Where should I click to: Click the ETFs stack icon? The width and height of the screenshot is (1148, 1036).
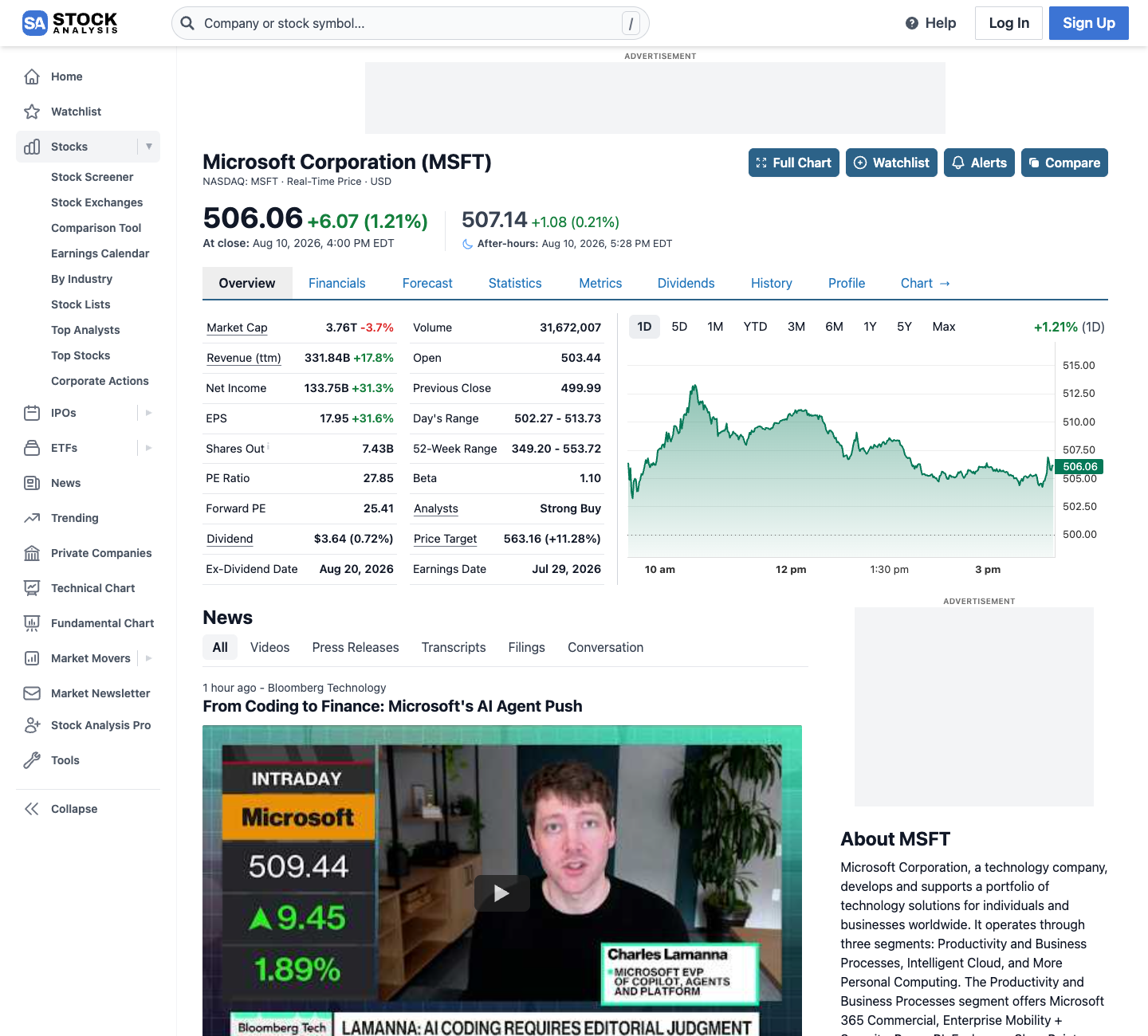point(32,448)
